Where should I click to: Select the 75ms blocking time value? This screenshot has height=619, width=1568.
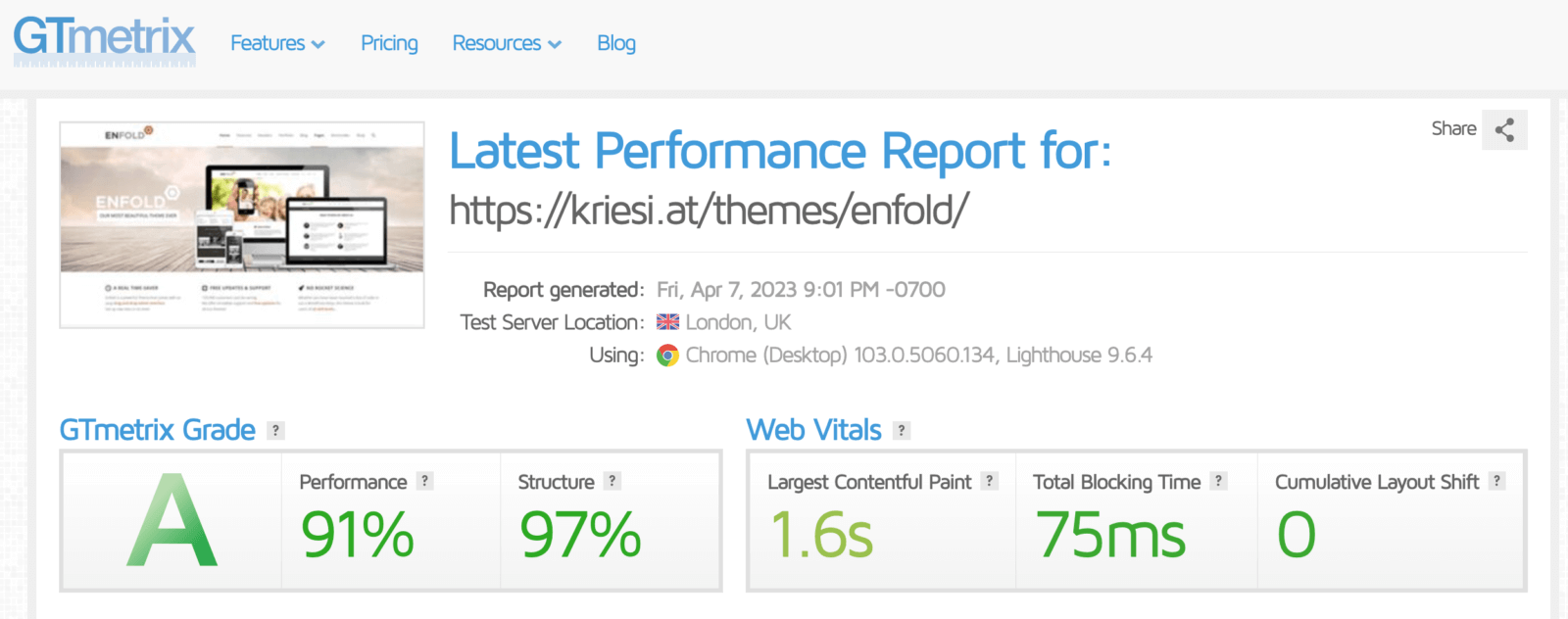[x=1110, y=535]
